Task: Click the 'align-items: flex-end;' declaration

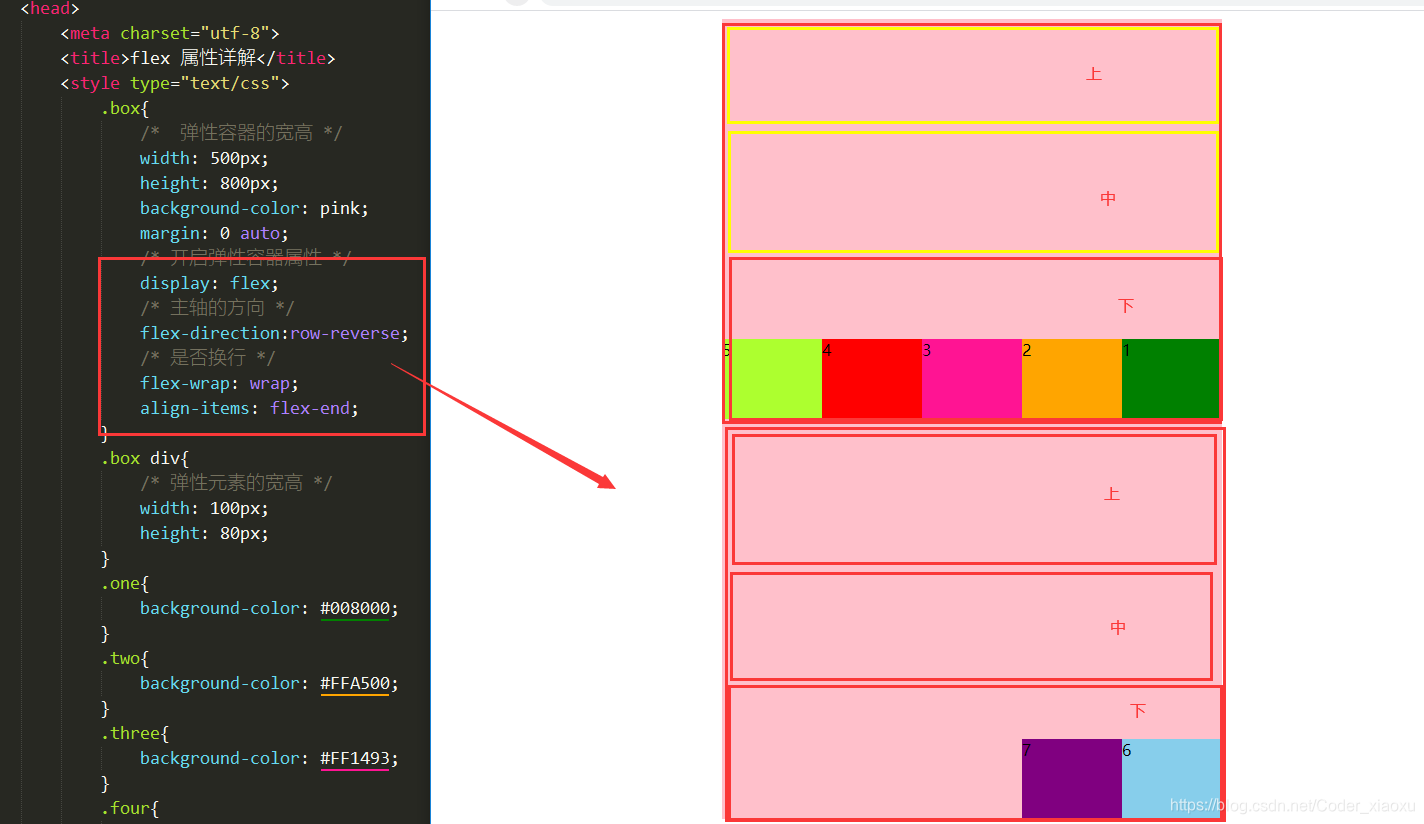Action: 250,408
